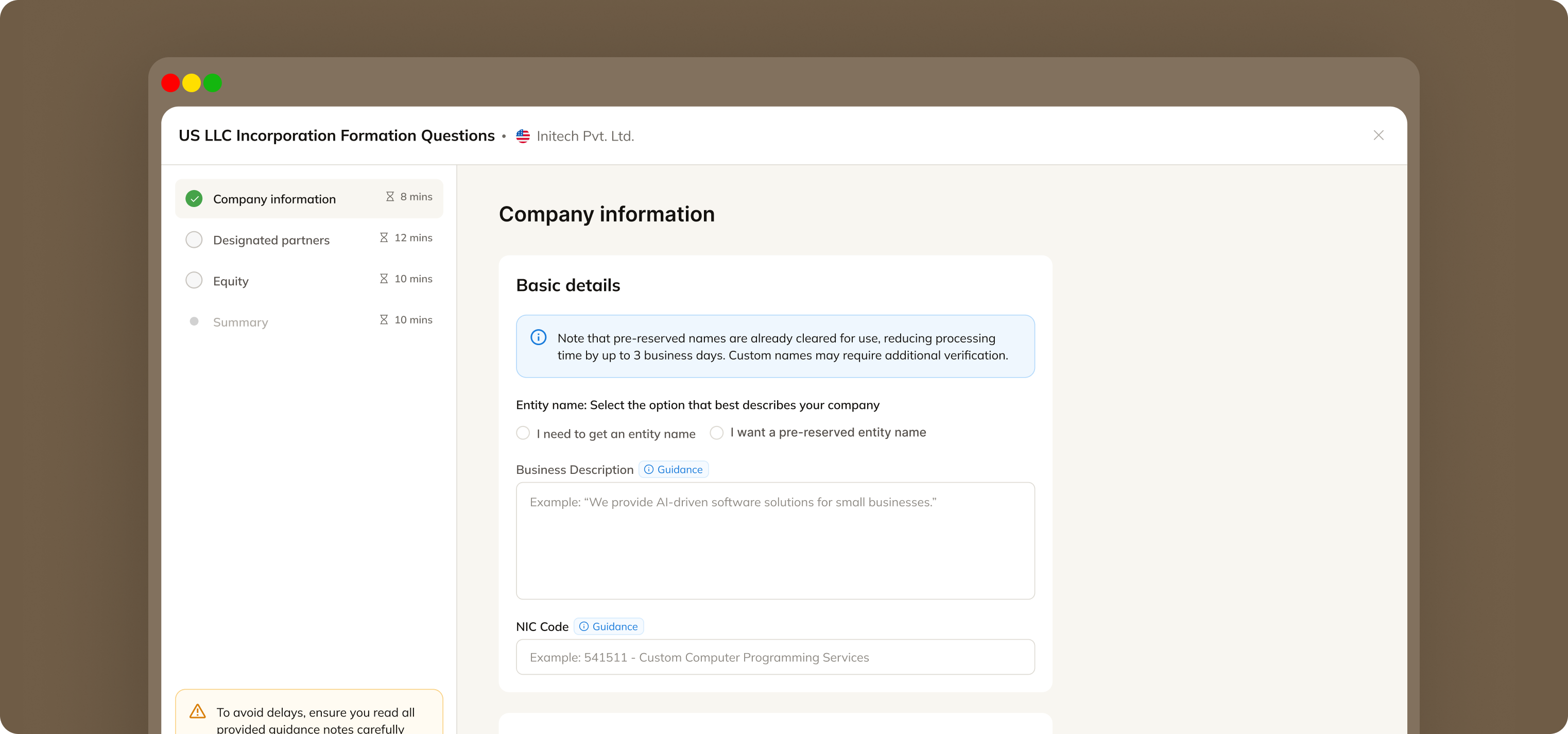This screenshot has height=734, width=1568.
Task: Click the green window control dot
Action: point(213,83)
